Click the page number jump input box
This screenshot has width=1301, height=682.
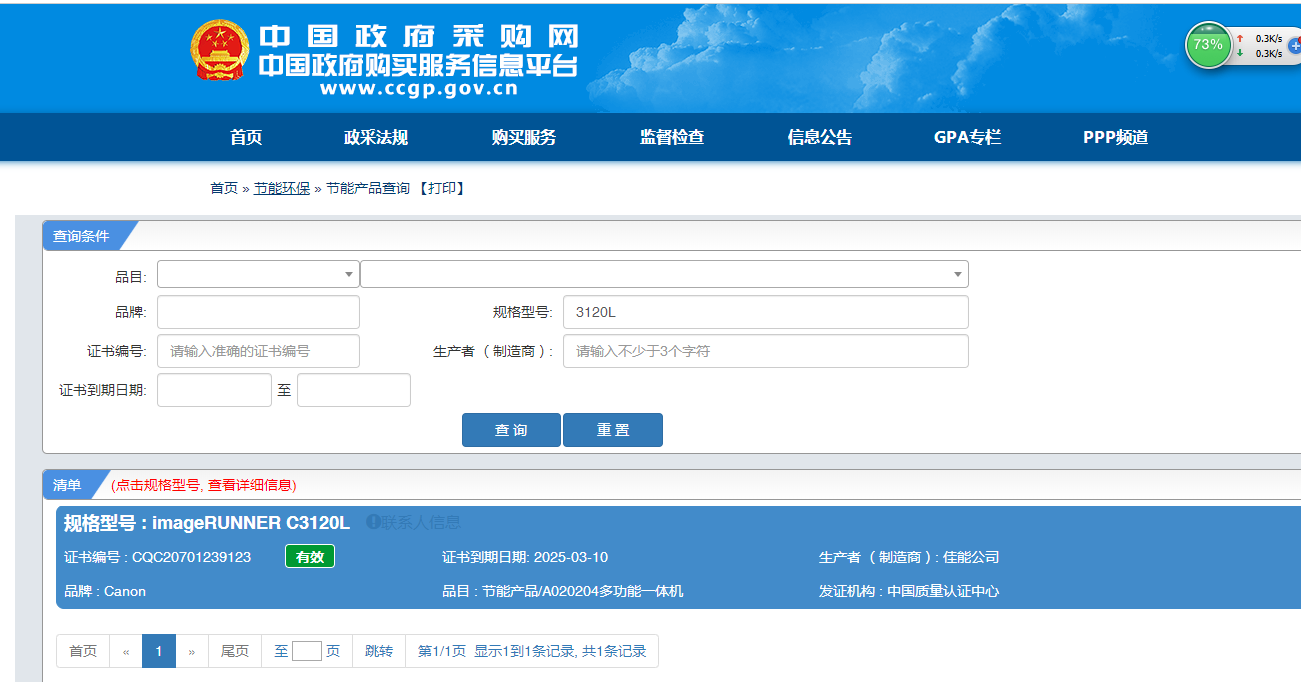(x=307, y=651)
